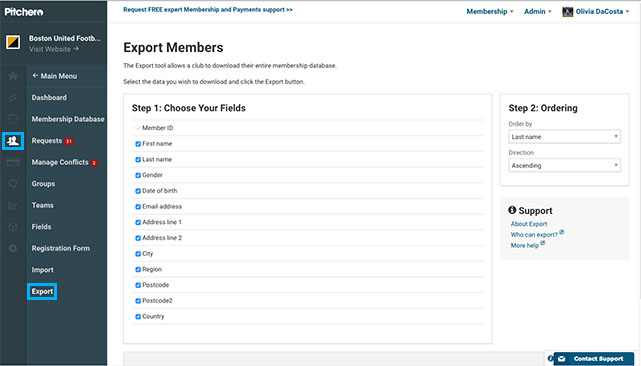Open the Order by dropdown
641x366 pixels.
tap(564, 137)
